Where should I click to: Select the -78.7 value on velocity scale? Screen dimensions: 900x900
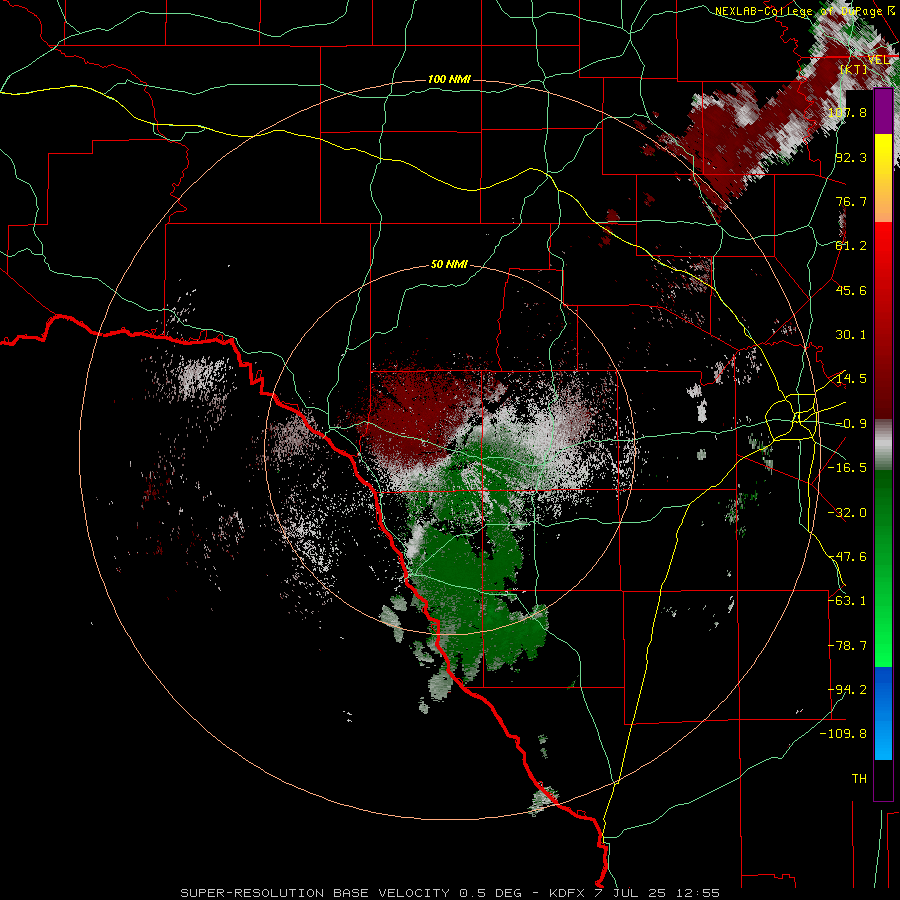(x=847, y=646)
